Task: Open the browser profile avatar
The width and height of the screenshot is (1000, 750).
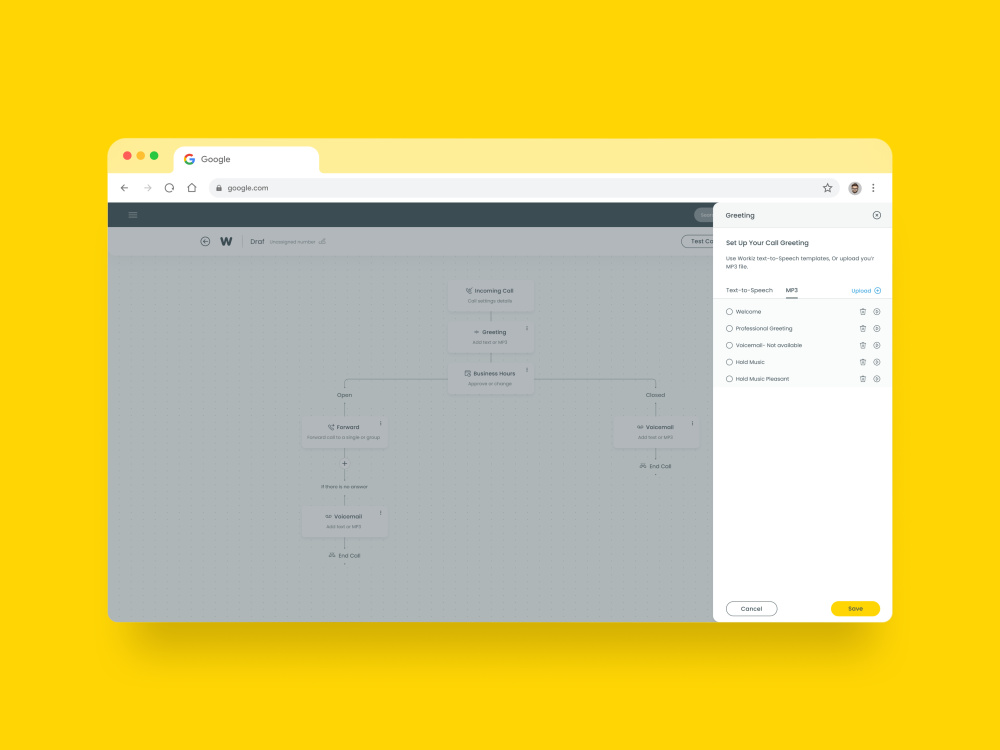Action: click(855, 188)
